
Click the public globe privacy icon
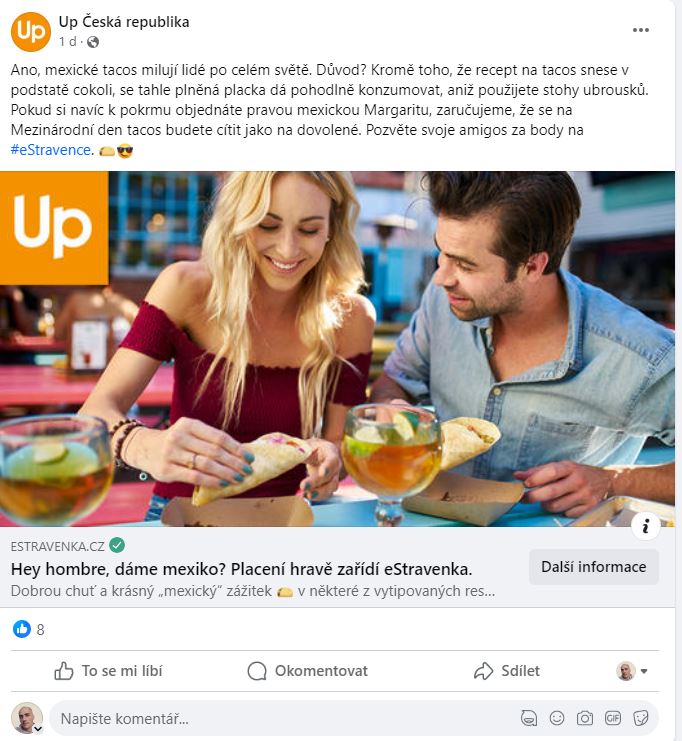(x=93, y=43)
